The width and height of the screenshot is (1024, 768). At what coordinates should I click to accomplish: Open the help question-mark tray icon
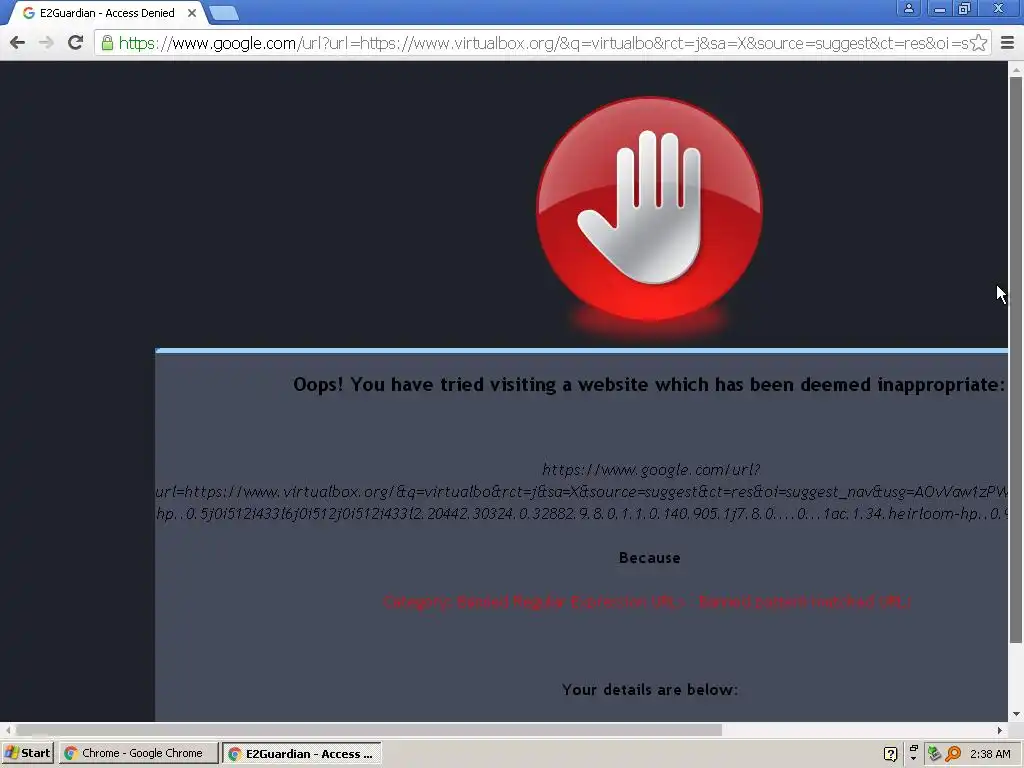890,754
